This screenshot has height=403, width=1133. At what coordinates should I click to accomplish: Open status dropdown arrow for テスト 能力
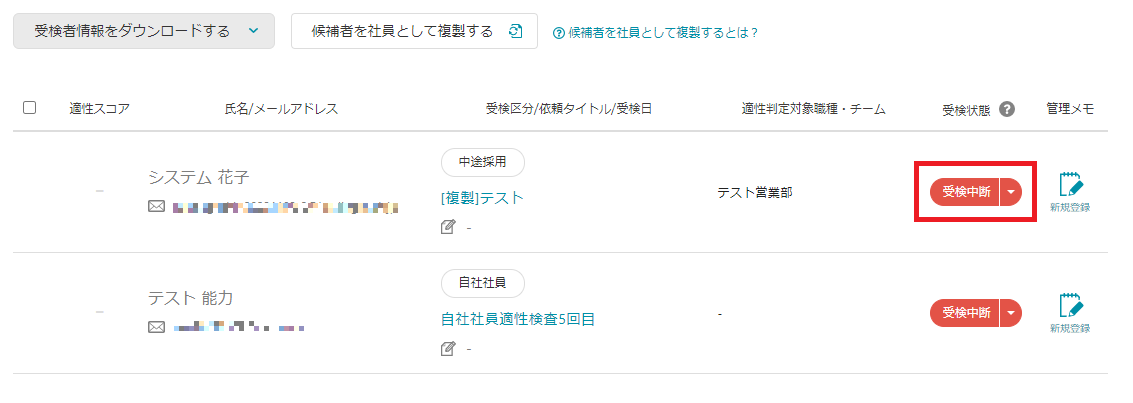1011,313
